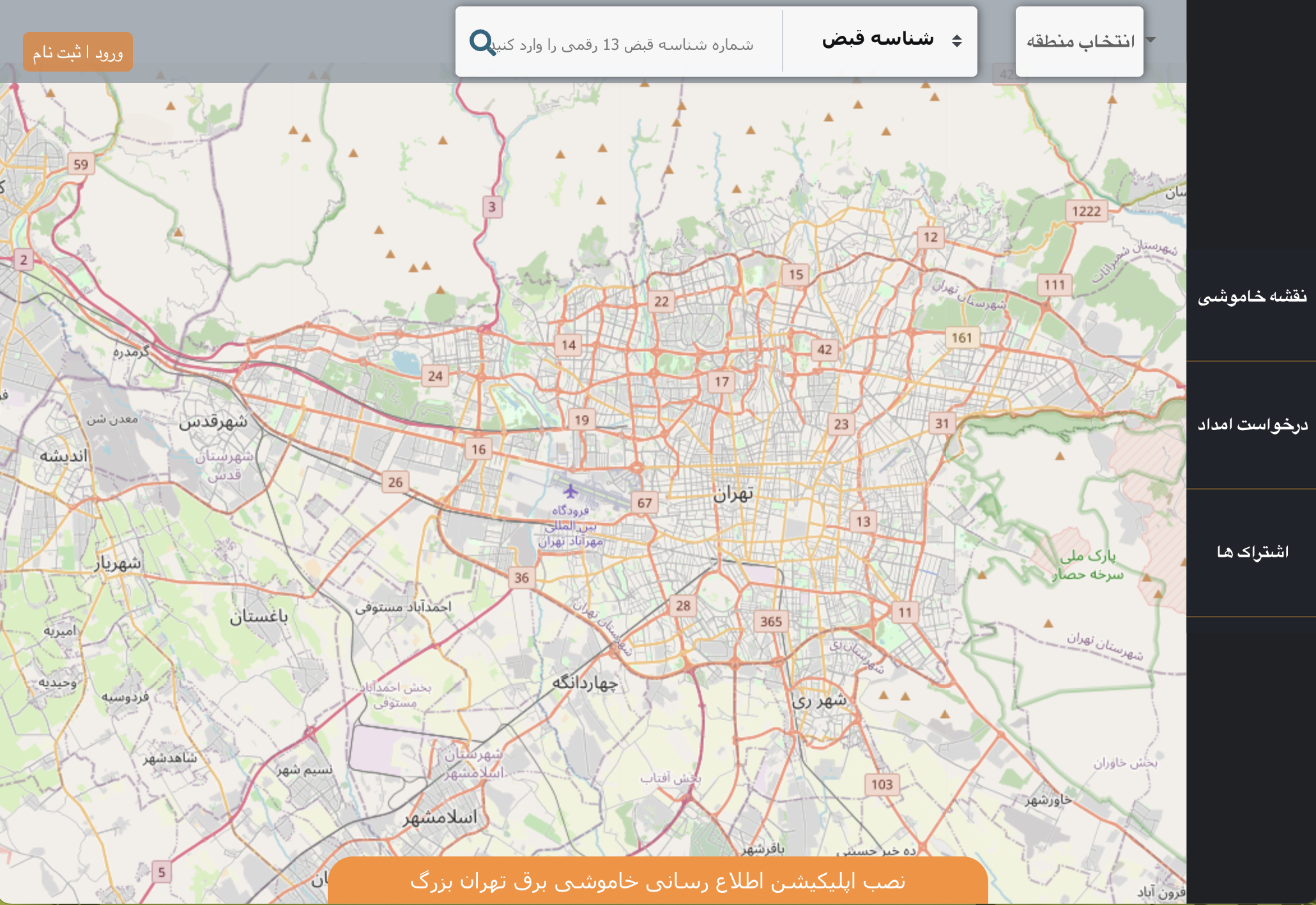Click road shield 111 on map
The width and height of the screenshot is (1316, 905).
(x=1055, y=285)
